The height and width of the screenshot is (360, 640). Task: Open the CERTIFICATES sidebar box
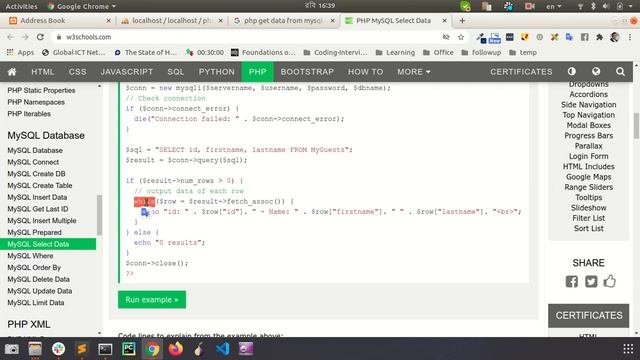coord(589,316)
